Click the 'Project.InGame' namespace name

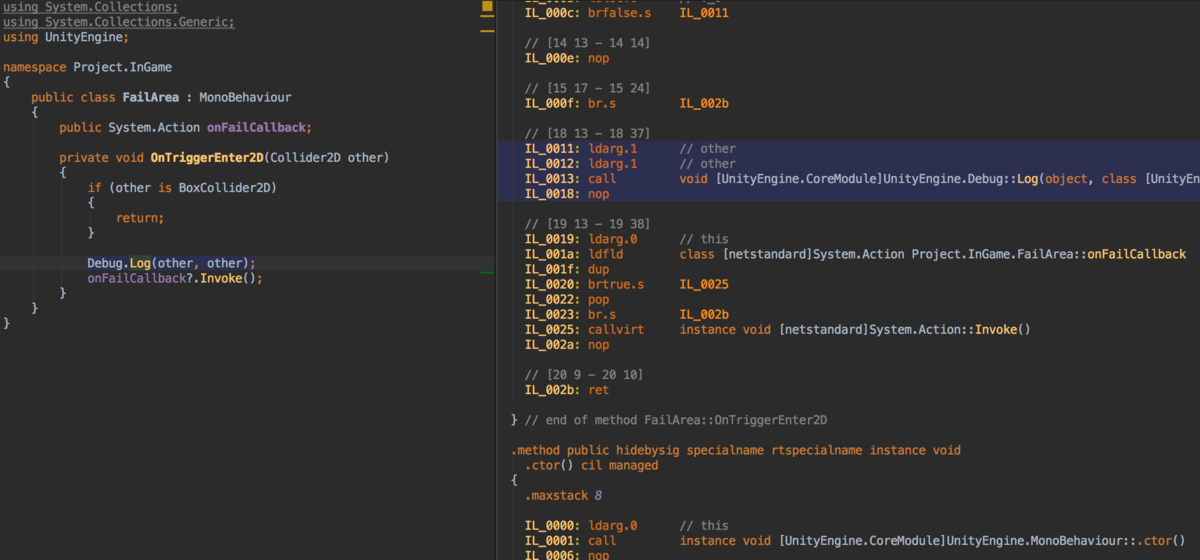[x=123, y=67]
